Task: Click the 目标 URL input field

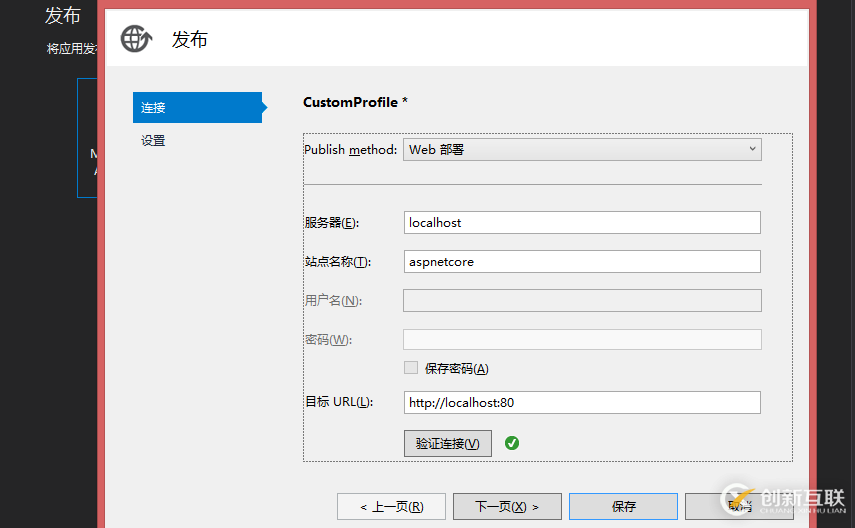Action: tap(582, 403)
